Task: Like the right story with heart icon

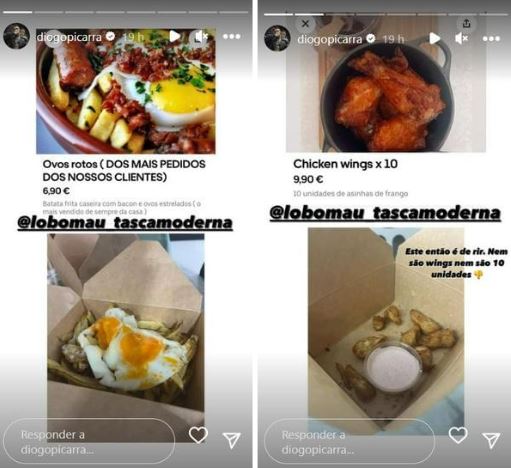Action: pyautogui.click(x=458, y=435)
